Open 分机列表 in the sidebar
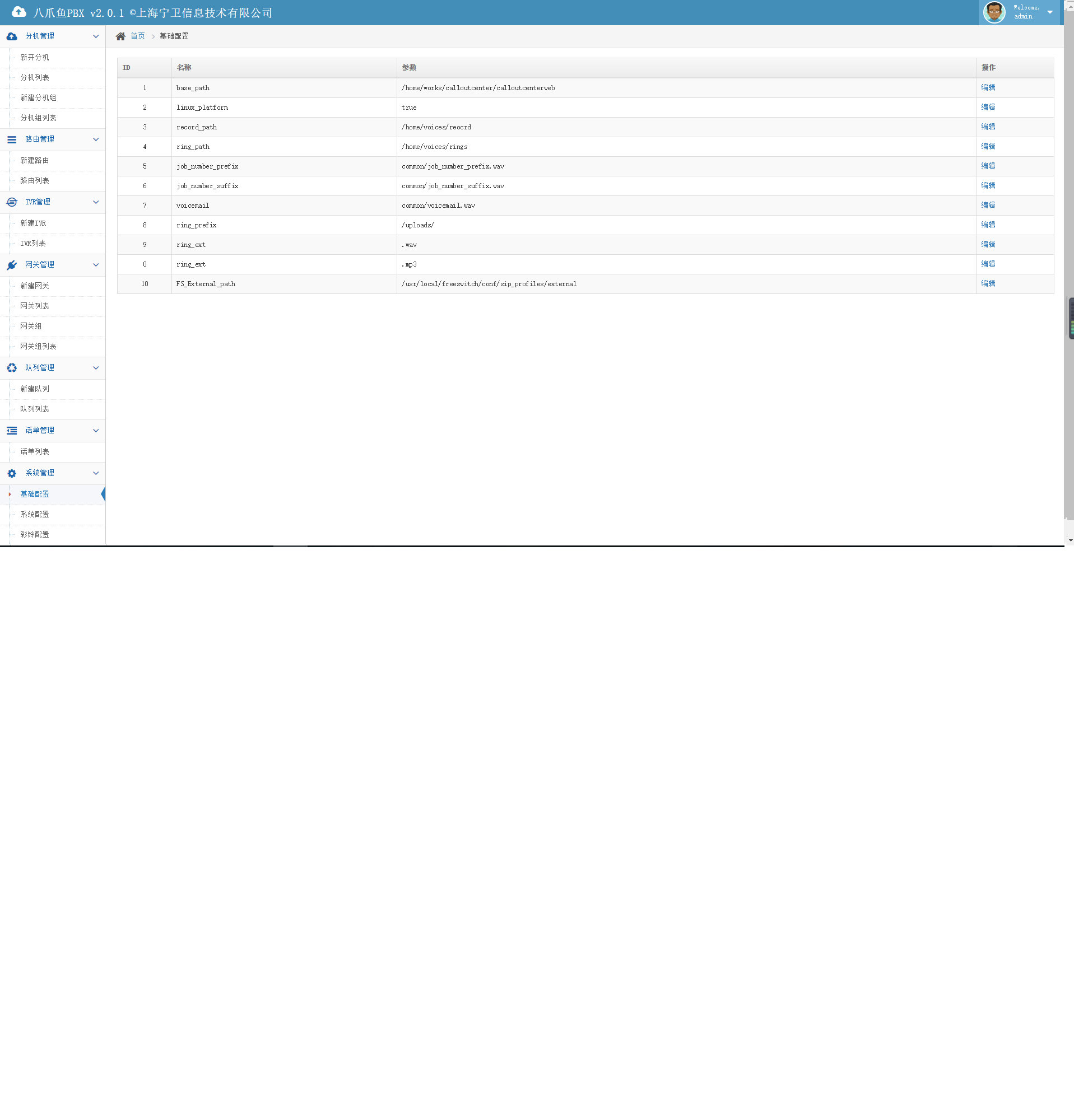This screenshot has width=1074, height=1120. click(x=35, y=78)
